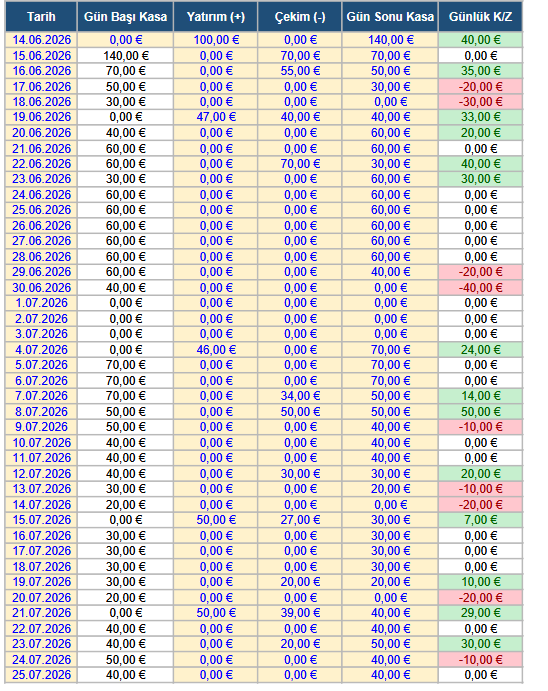Select the date cell 24.06.2026

(41, 195)
